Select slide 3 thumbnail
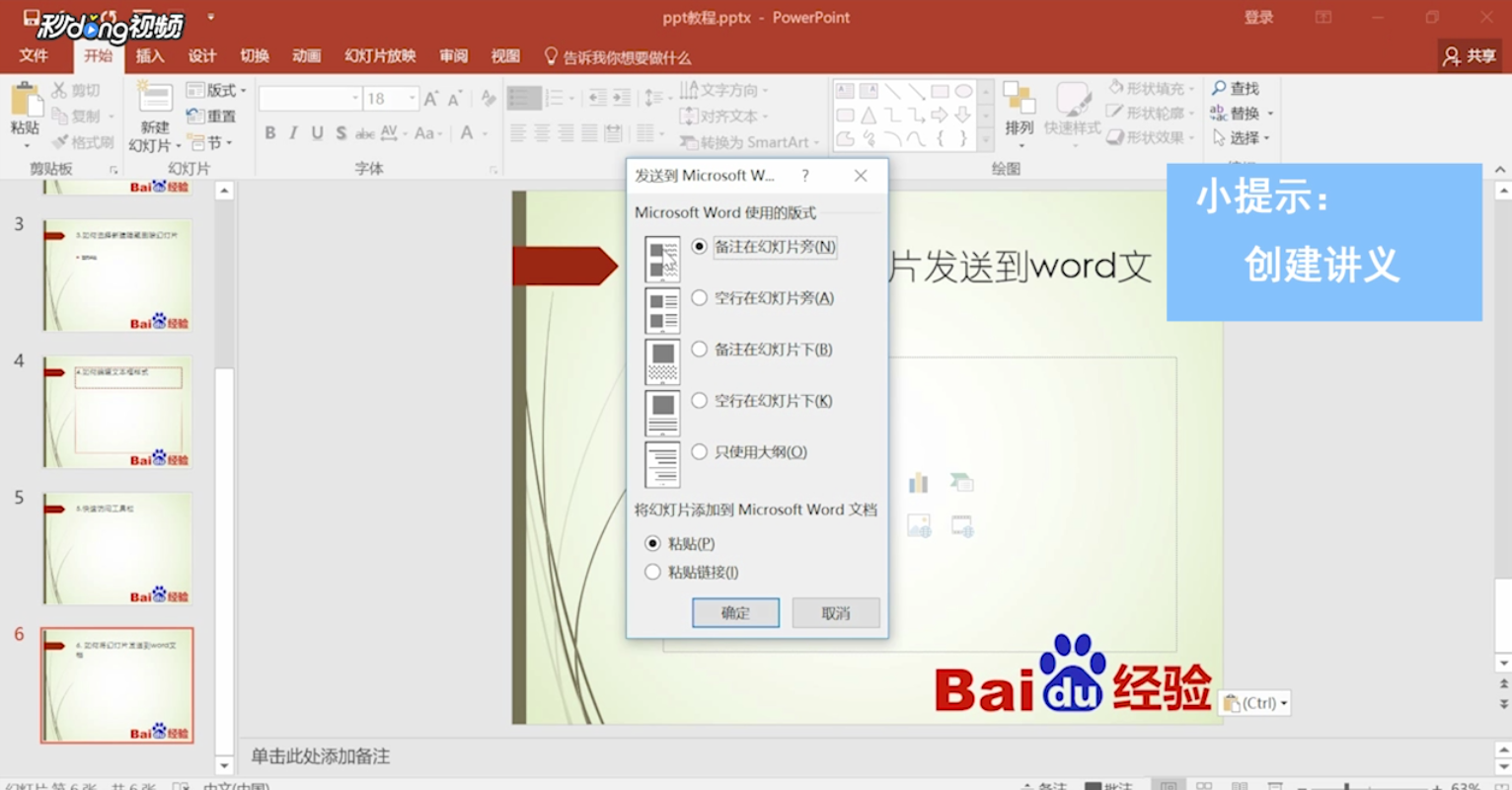Viewport: 1512px width, 790px height. [117, 276]
